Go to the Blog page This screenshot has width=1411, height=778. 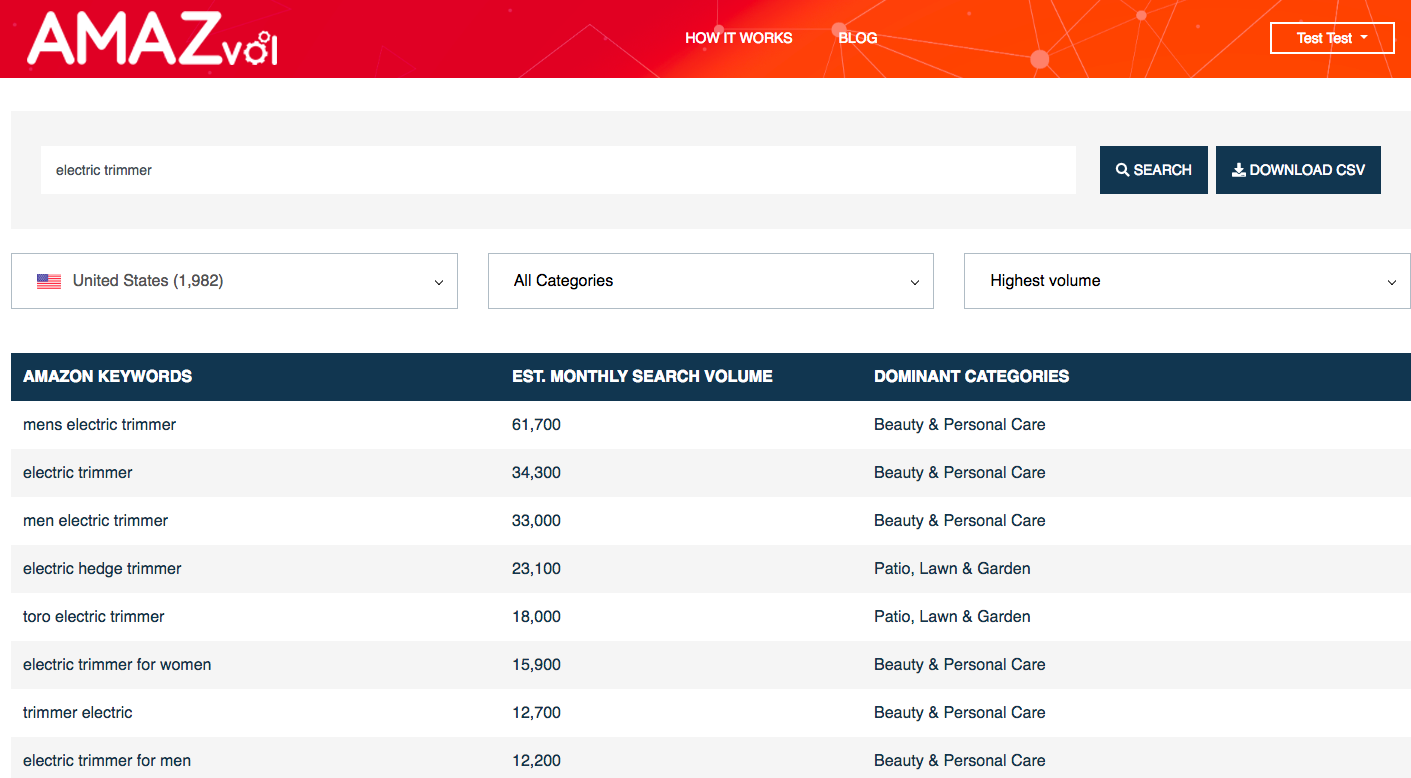tap(857, 38)
